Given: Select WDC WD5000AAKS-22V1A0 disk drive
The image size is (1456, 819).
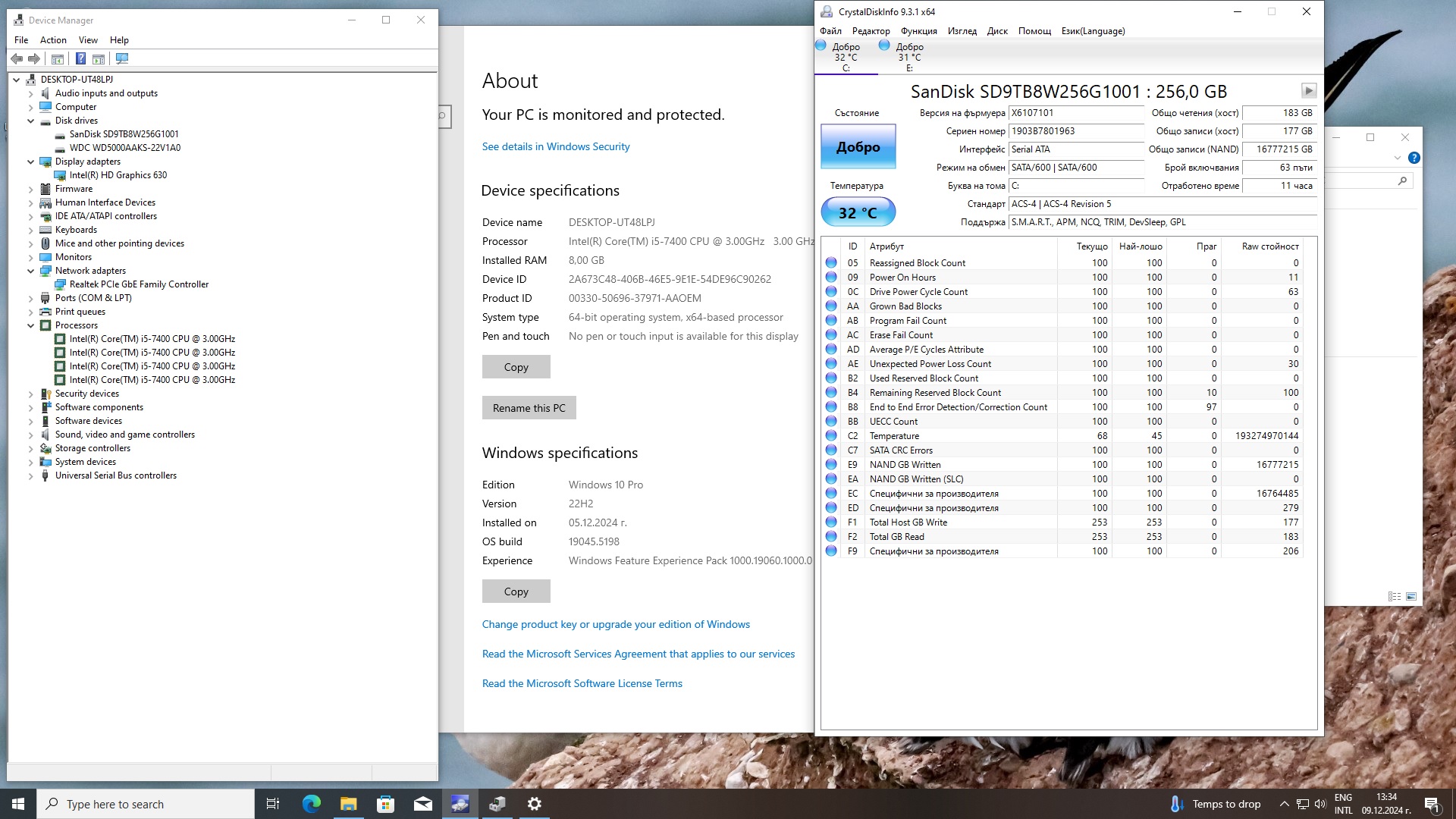Looking at the screenshot, I should [x=124, y=148].
